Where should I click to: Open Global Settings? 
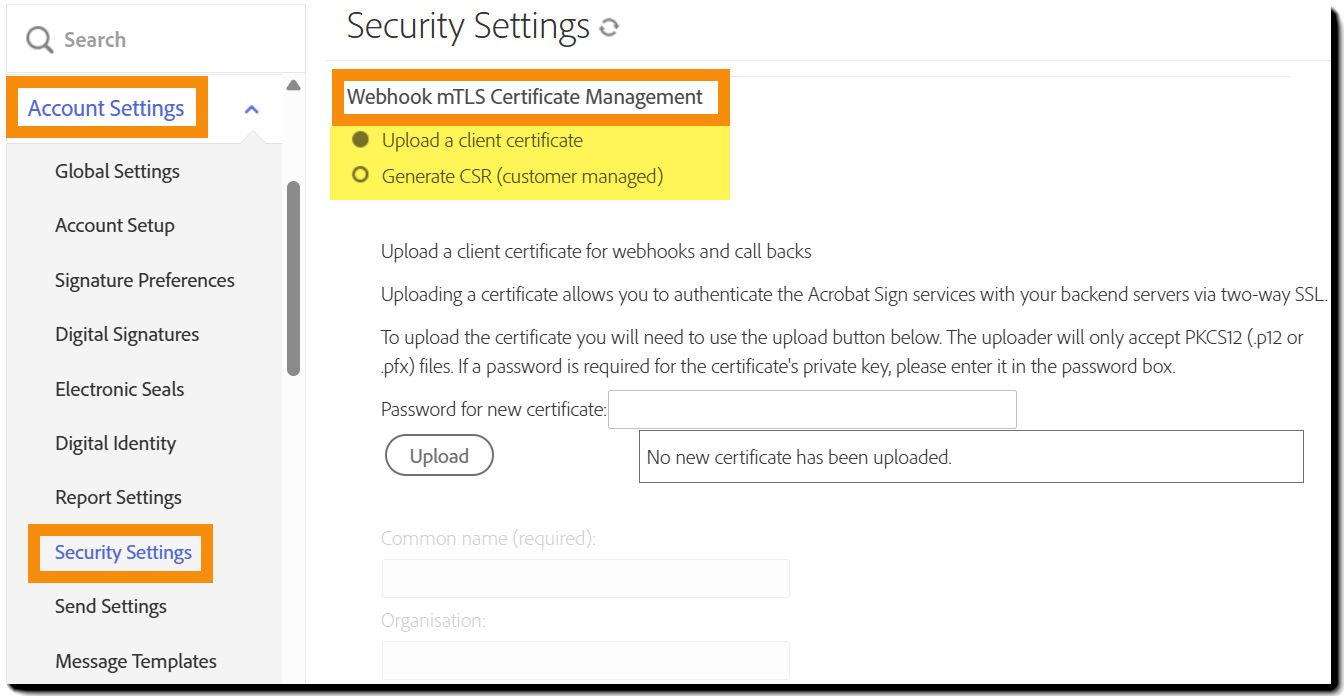pos(117,171)
